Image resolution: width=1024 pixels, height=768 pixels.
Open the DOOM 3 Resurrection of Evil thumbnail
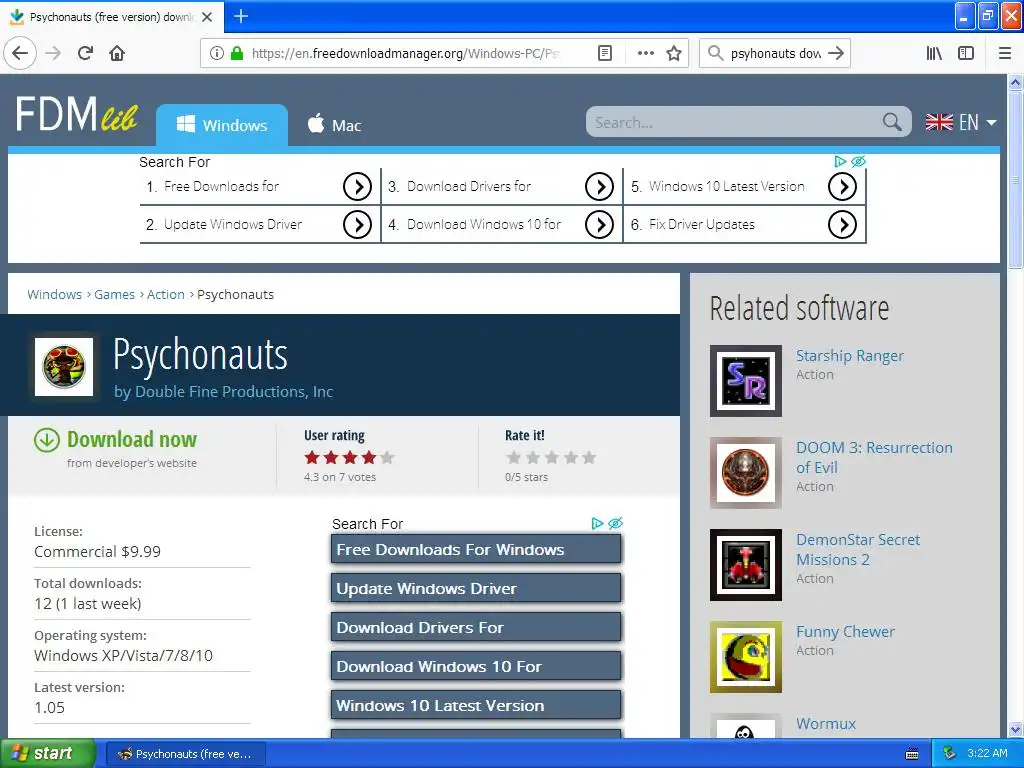click(746, 473)
